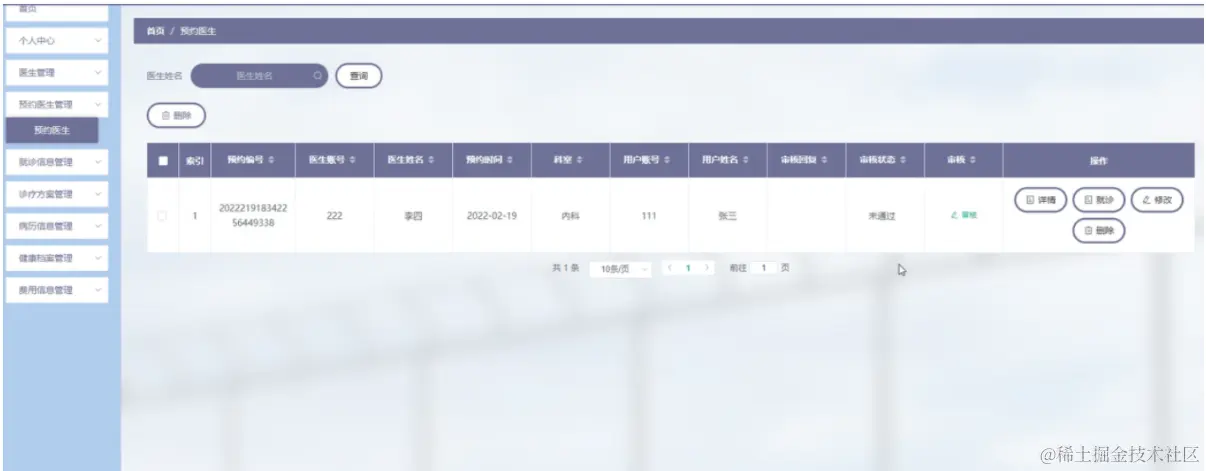Open 详情 for the 李四 appointment row

(1041, 200)
